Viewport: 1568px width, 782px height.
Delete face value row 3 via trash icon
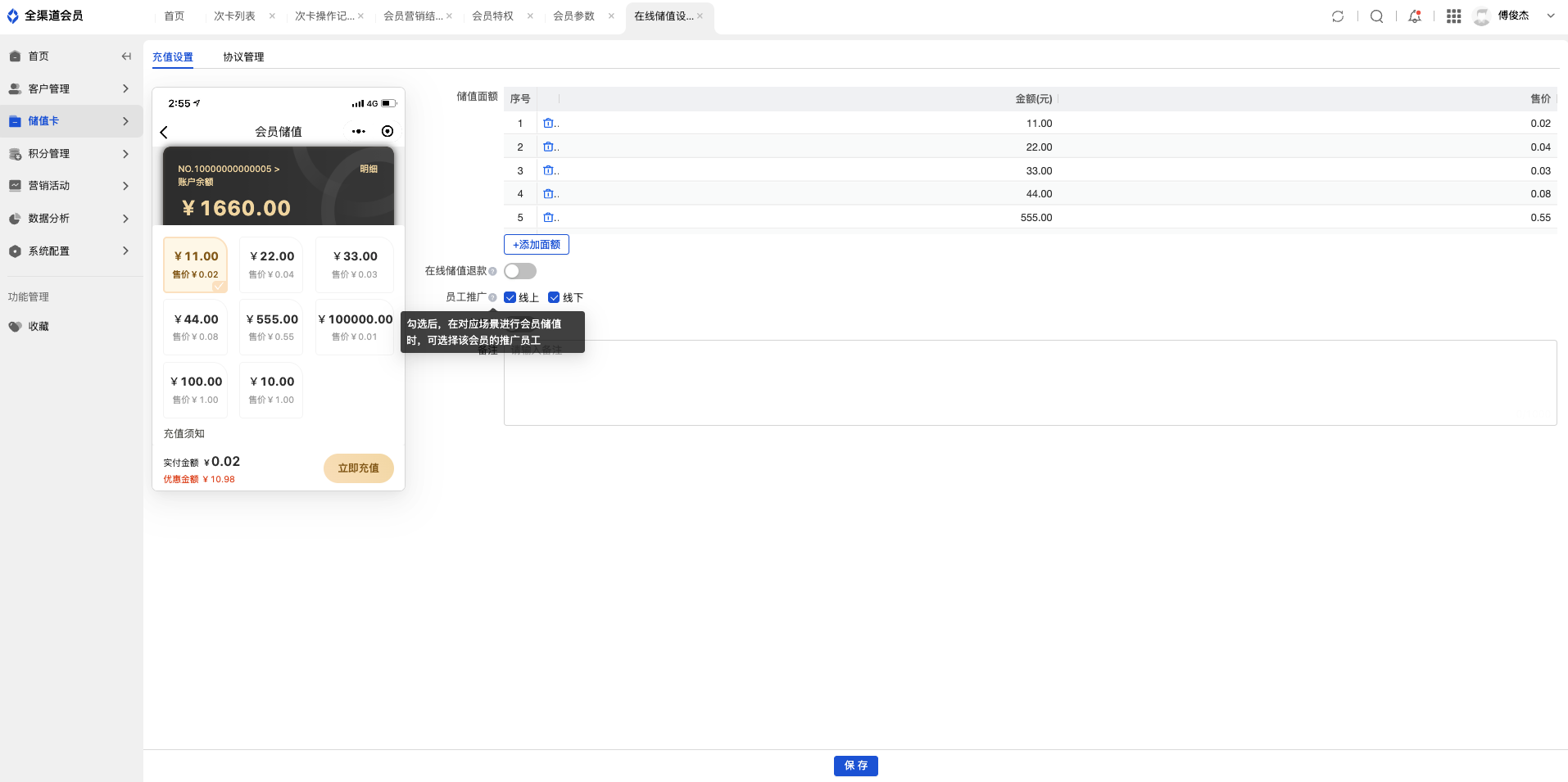pyautogui.click(x=549, y=170)
